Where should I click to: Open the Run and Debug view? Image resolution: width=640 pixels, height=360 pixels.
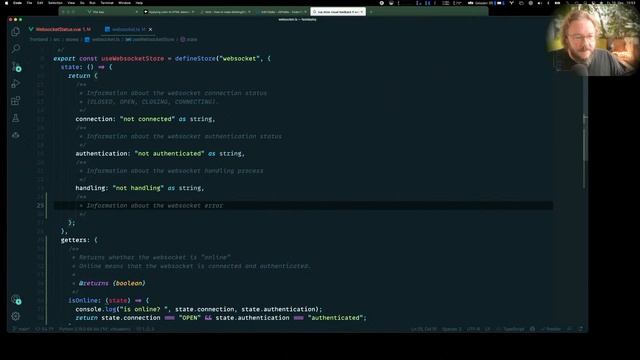tap(16, 84)
